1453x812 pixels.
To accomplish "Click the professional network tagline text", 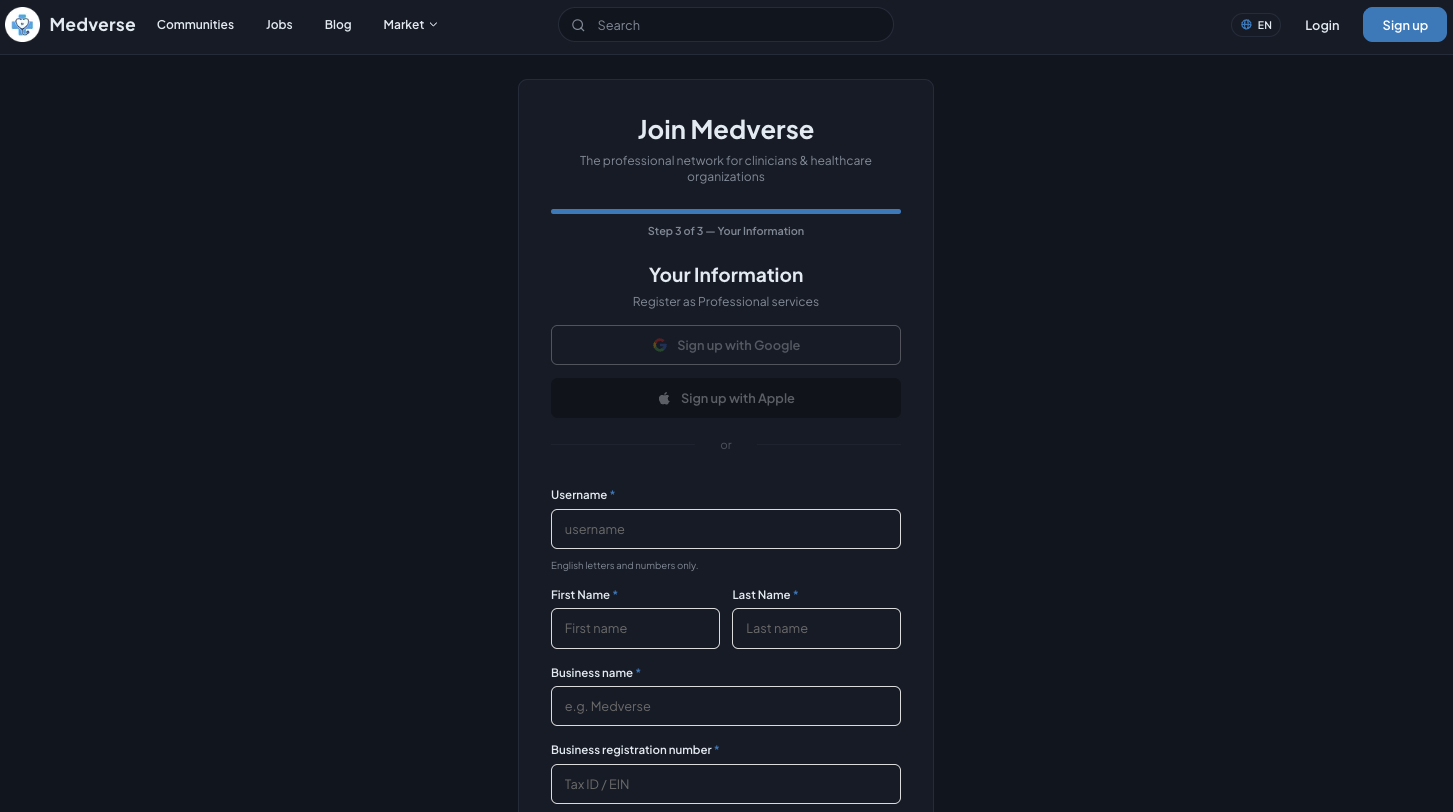I will pos(726,168).
